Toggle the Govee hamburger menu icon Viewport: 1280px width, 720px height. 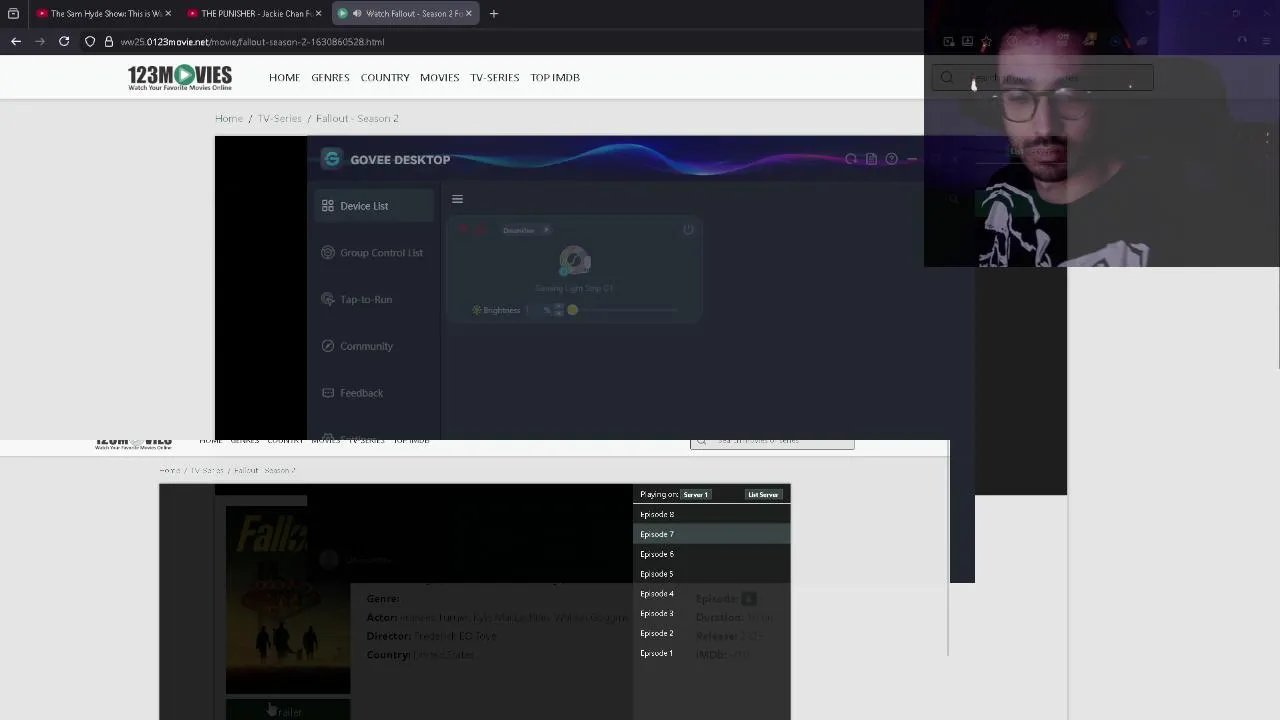click(x=457, y=199)
